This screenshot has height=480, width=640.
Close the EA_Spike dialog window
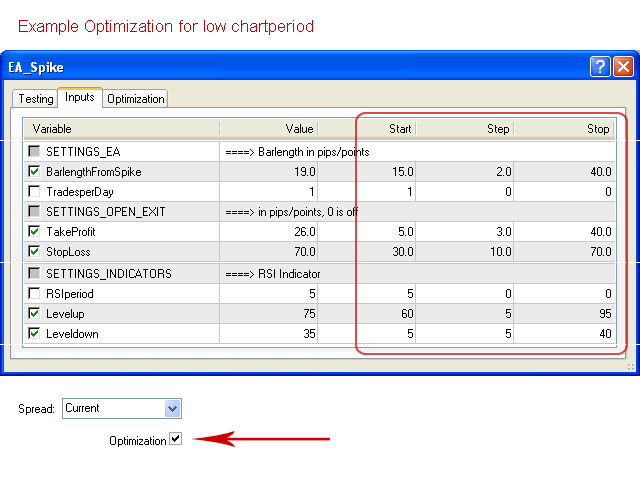(x=623, y=67)
